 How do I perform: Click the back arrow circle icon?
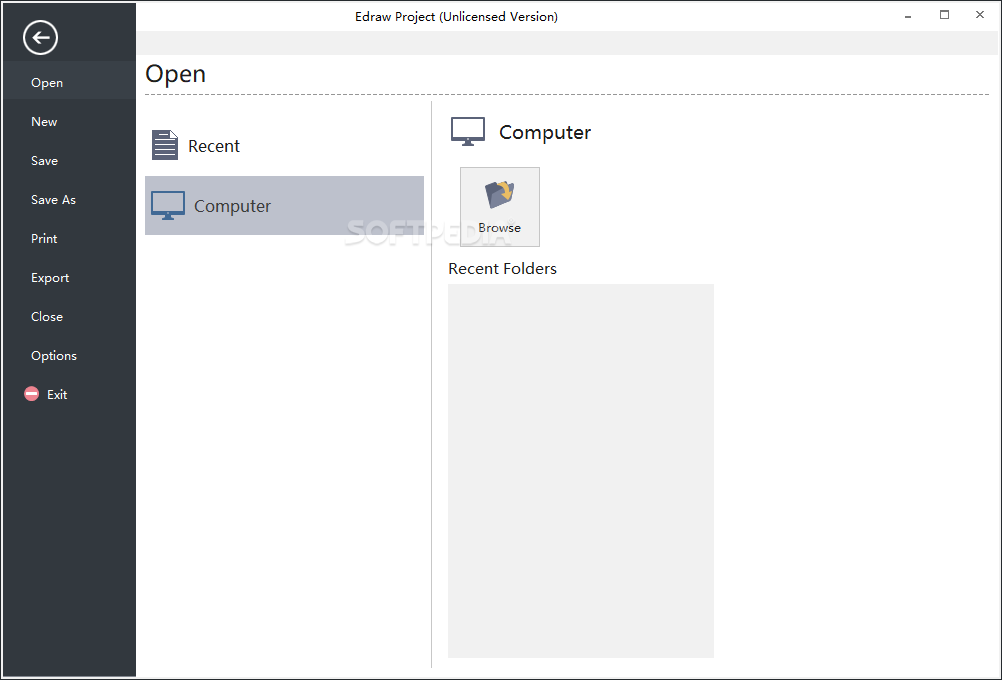pyautogui.click(x=40, y=38)
